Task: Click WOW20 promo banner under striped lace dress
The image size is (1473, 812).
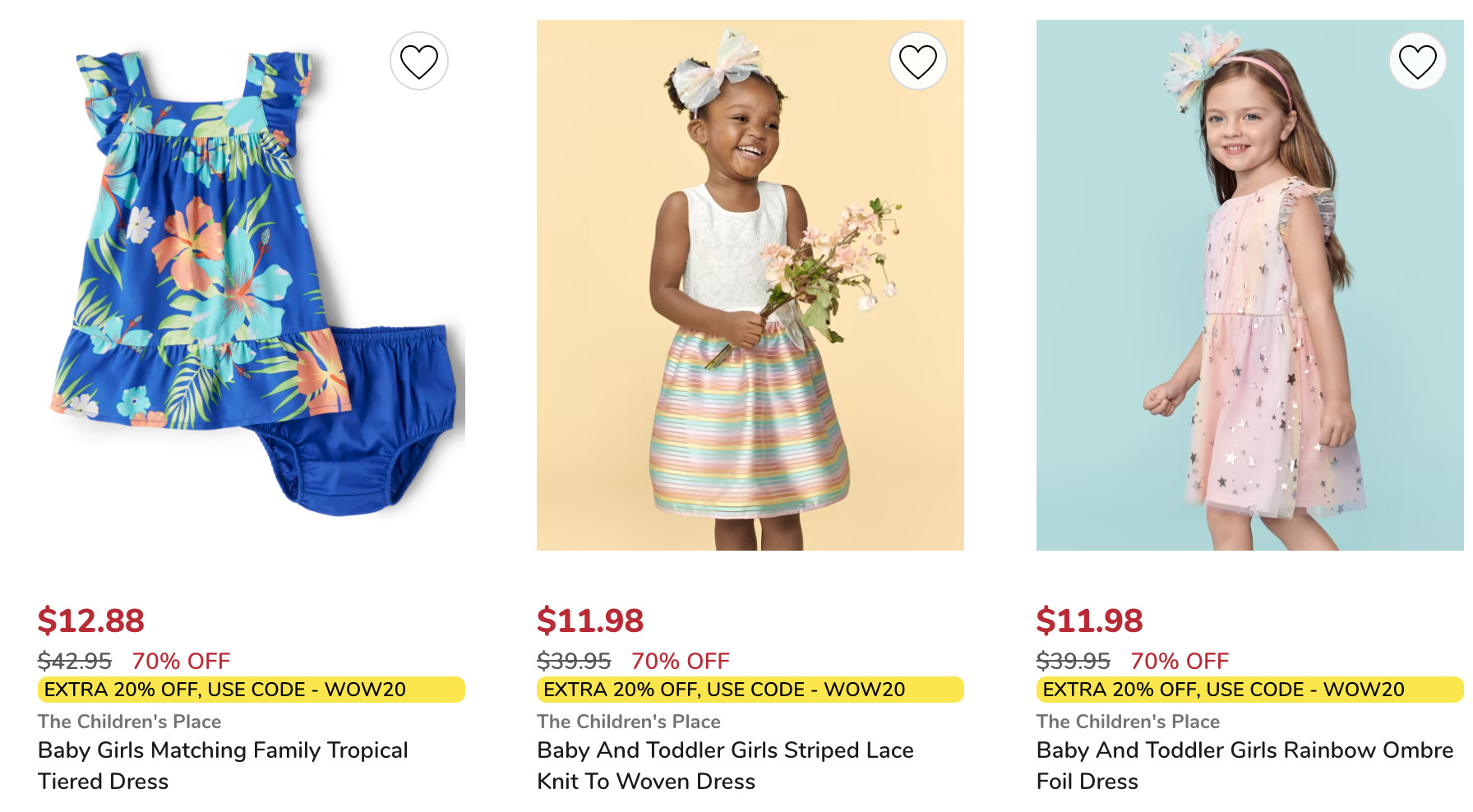Action: pyautogui.click(x=750, y=690)
